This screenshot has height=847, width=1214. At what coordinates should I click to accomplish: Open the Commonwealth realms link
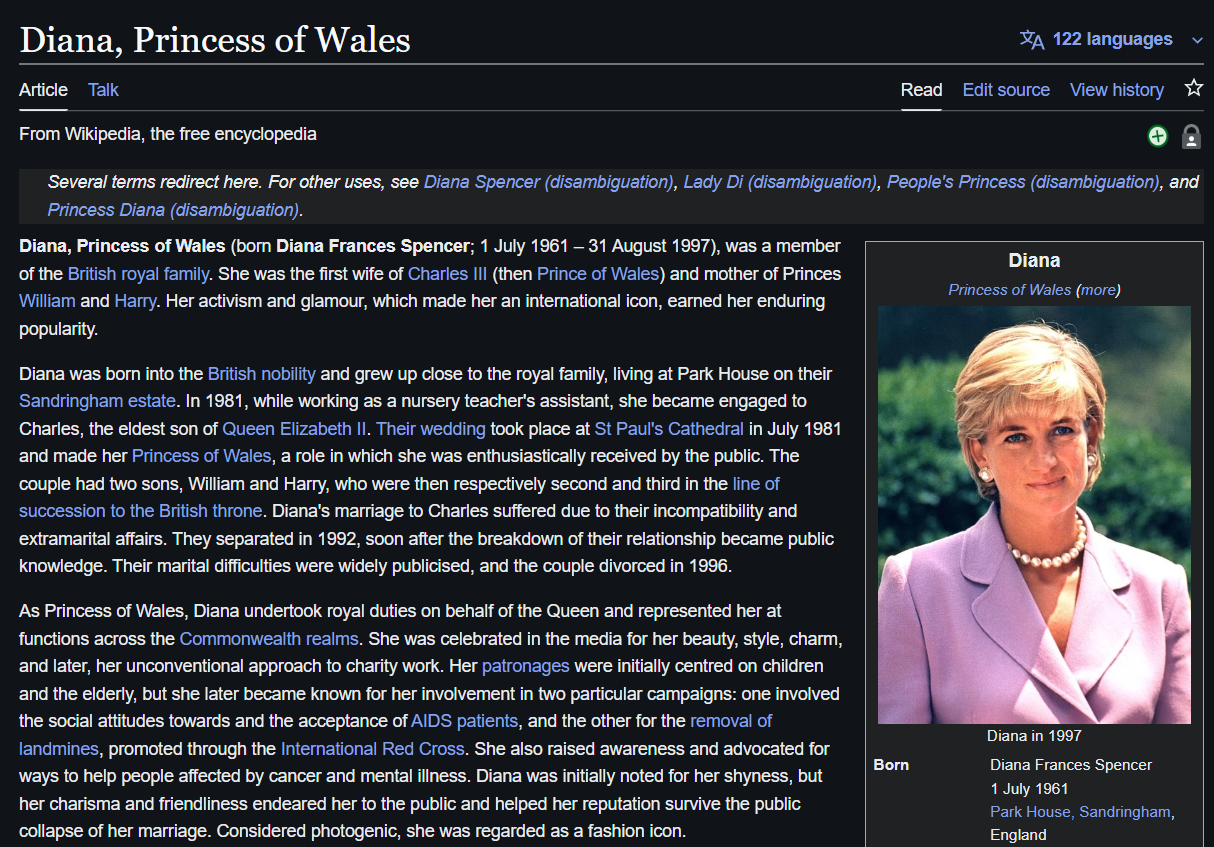pyautogui.click(x=269, y=638)
